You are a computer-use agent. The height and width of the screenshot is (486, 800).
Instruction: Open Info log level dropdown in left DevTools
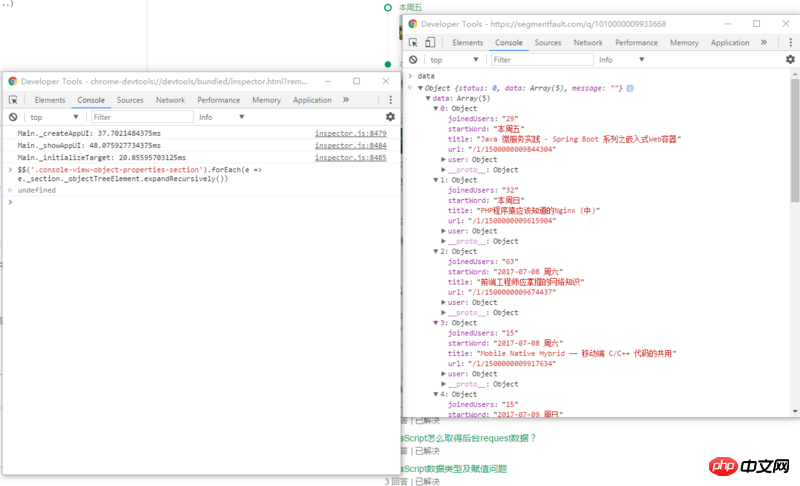tap(222, 117)
